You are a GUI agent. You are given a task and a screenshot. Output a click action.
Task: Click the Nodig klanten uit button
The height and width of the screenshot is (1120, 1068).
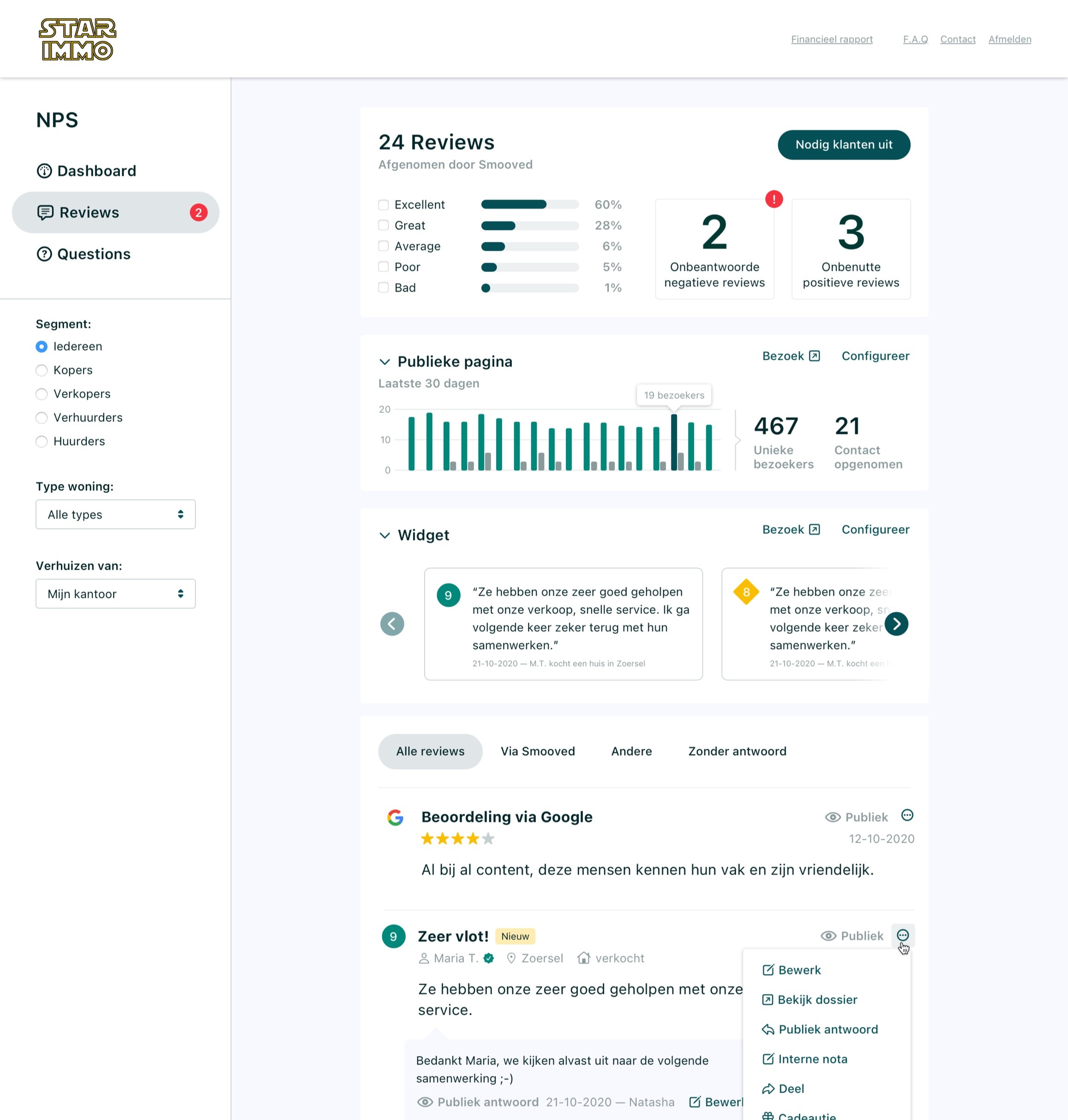(843, 145)
